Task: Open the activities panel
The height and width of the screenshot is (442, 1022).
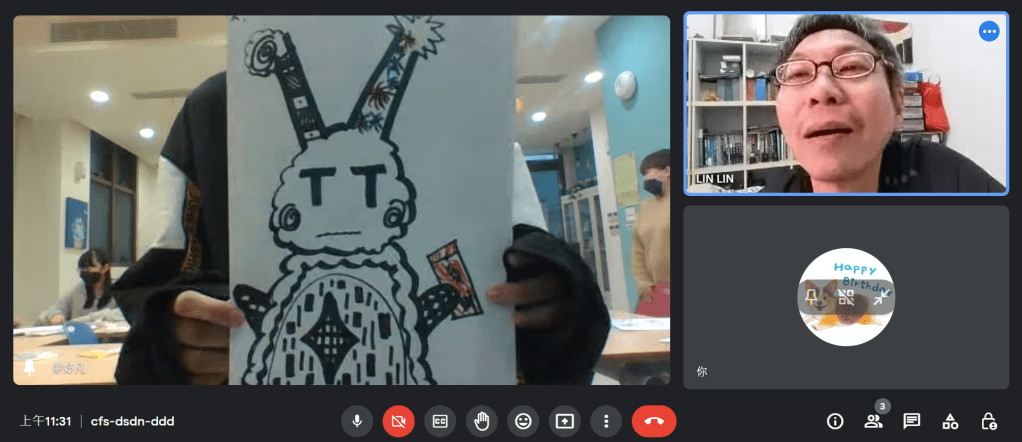Action: [950, 421]
